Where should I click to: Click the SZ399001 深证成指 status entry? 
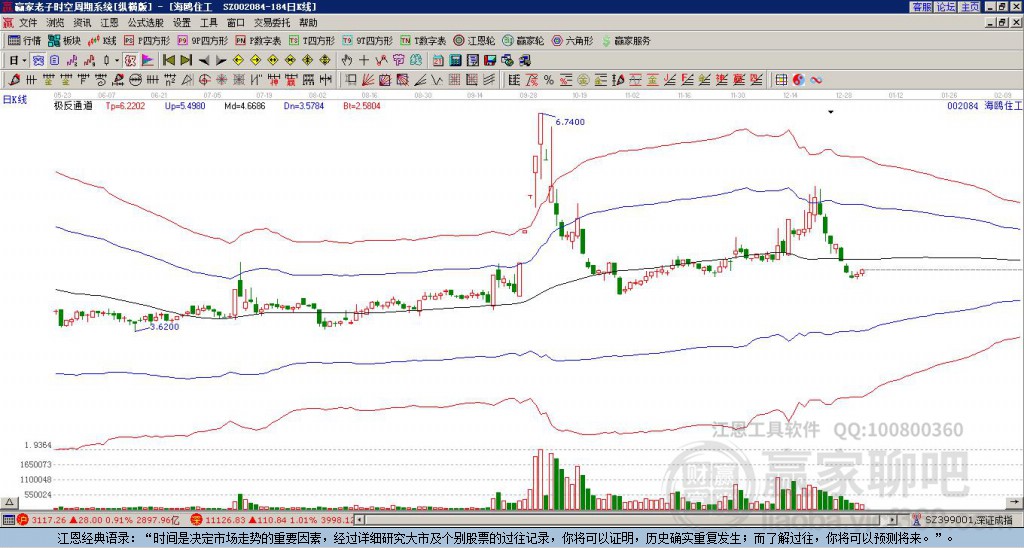[968, 520]
